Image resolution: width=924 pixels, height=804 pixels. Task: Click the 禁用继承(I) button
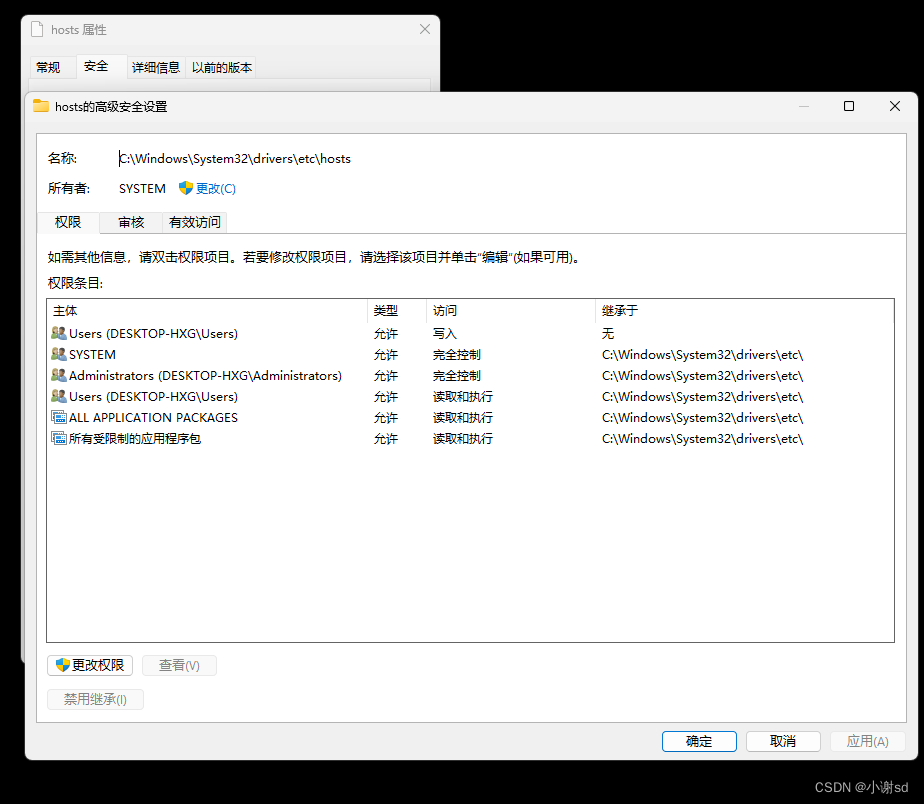(95, 699)
